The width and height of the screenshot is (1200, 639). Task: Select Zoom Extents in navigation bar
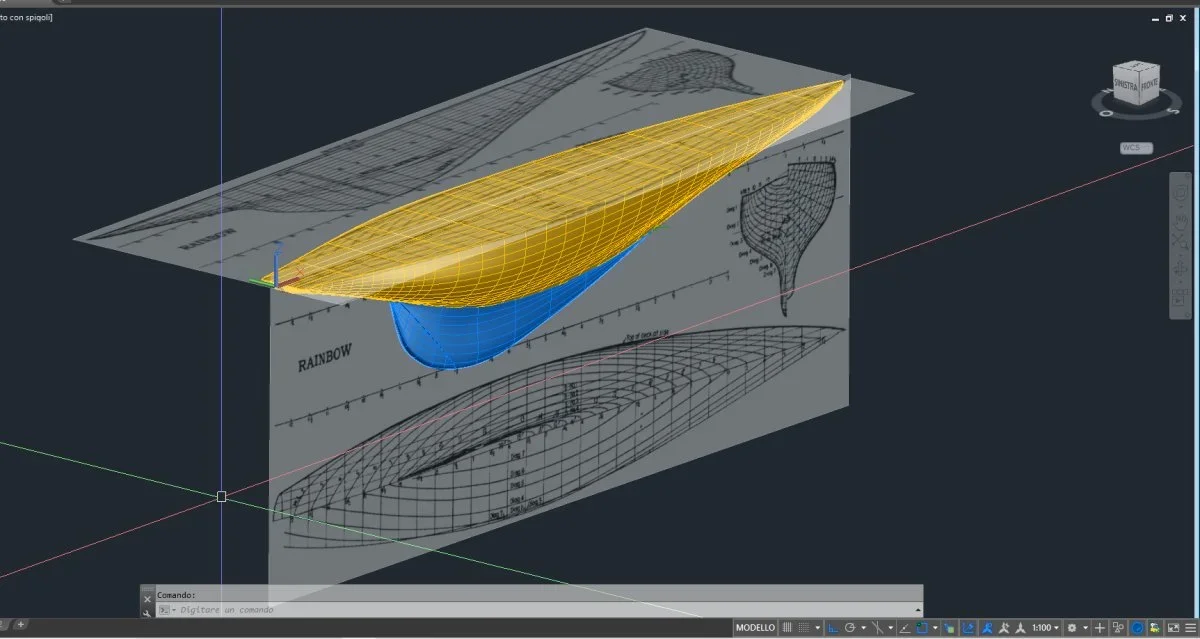[x=1178, y=243]
